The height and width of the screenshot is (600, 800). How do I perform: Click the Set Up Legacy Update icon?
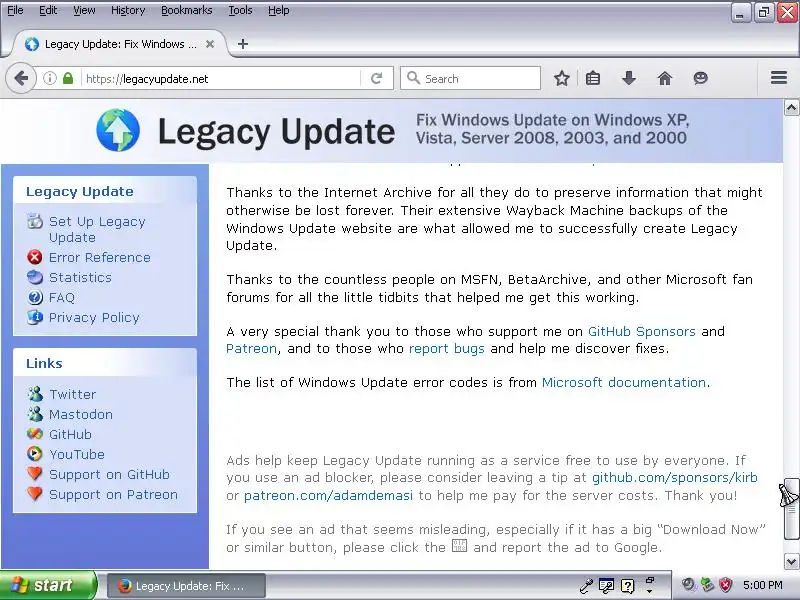pyautogui.click(x=35, y=221)
